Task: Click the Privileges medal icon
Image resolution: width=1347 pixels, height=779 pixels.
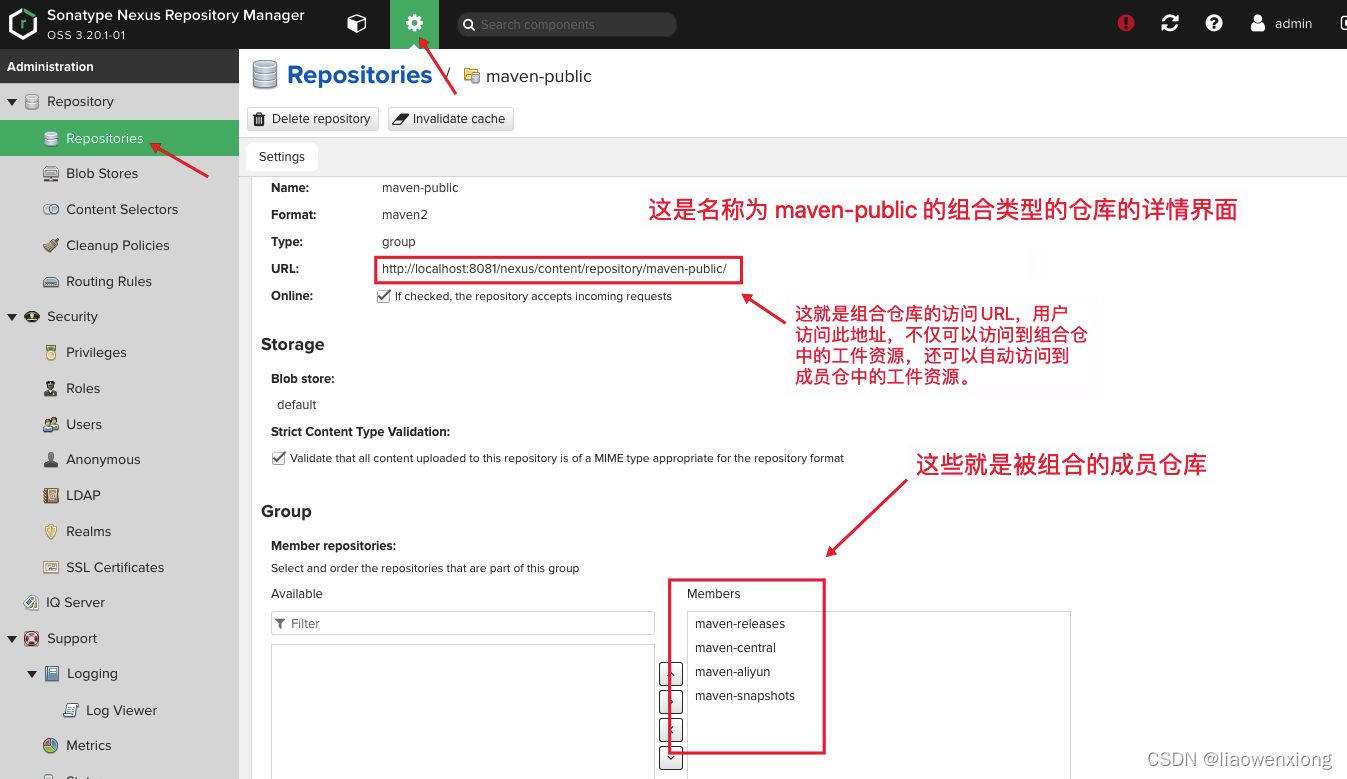Action: click(x=51, y=353)
